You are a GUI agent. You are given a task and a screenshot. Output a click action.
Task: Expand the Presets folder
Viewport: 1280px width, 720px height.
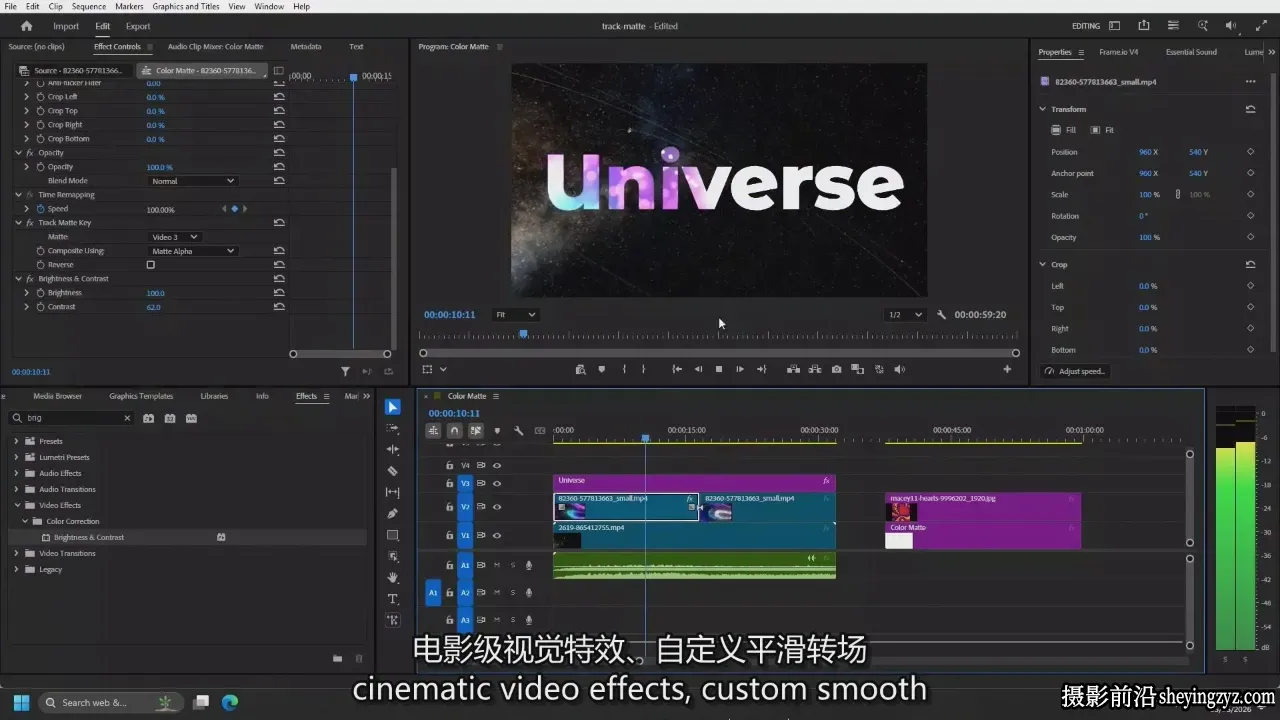pos(16,441)
